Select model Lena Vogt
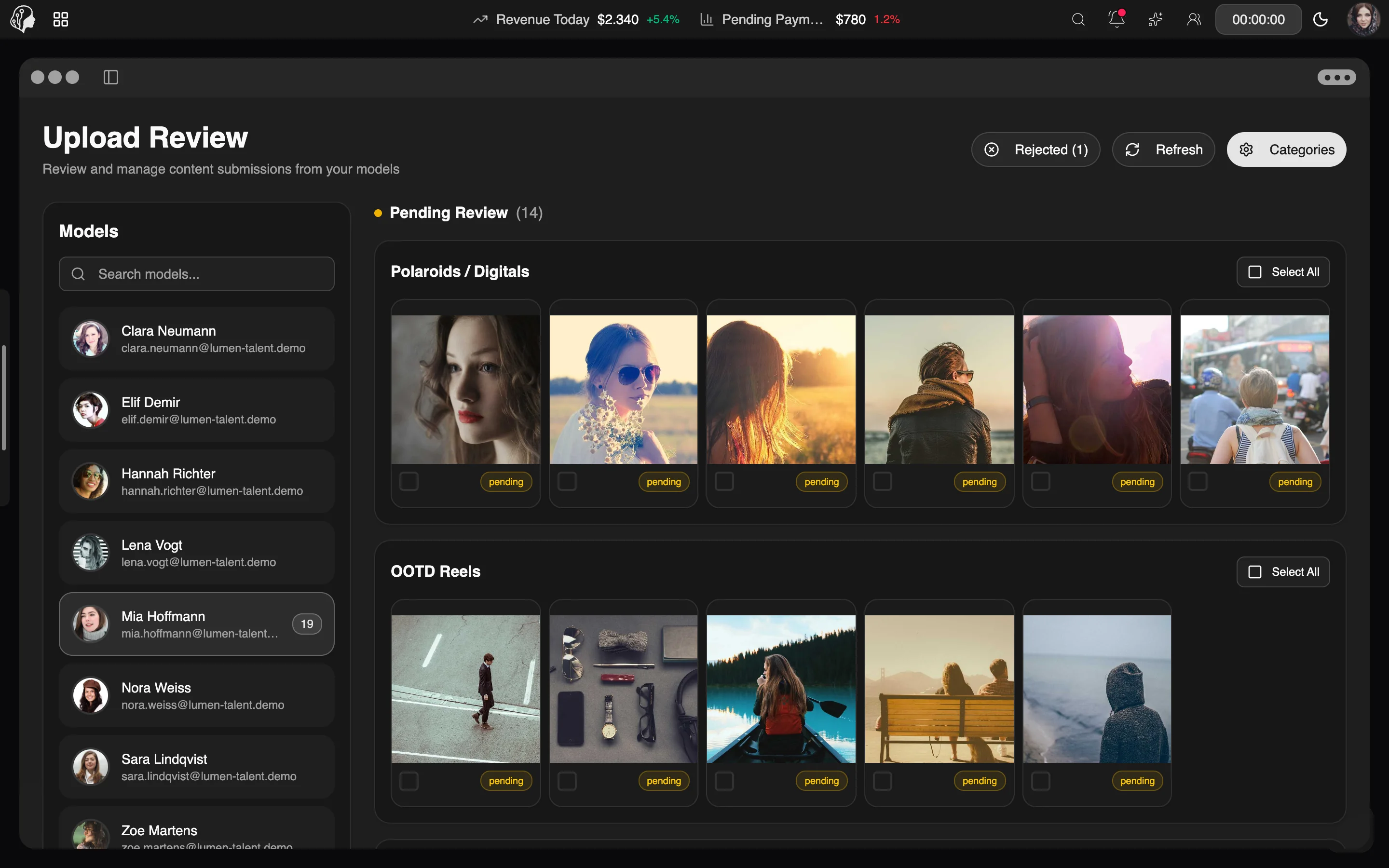Screen dimensions: 1389x868 pos(197,553)
